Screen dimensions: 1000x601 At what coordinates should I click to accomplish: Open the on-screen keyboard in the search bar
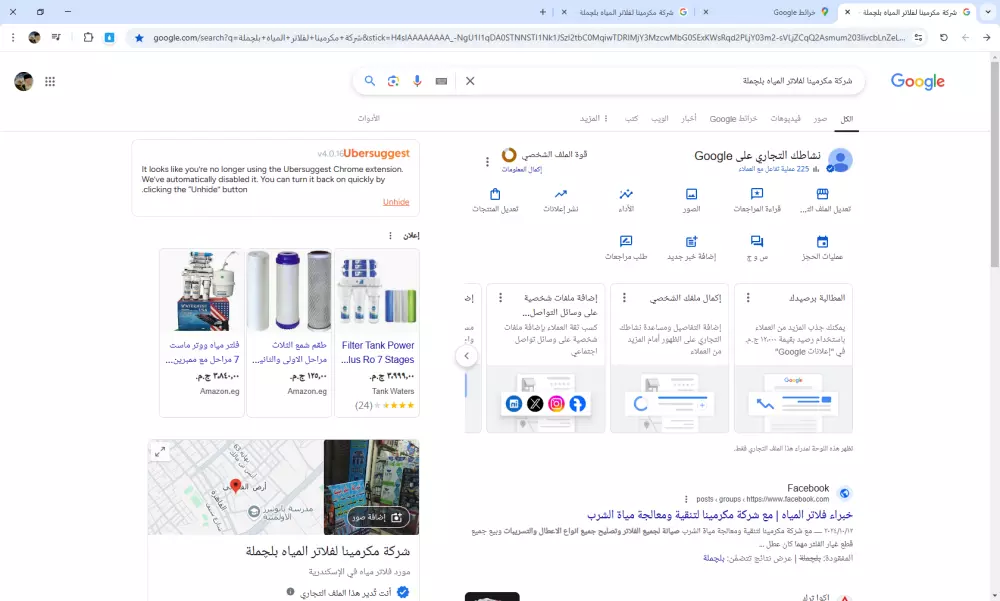(441, 81)
